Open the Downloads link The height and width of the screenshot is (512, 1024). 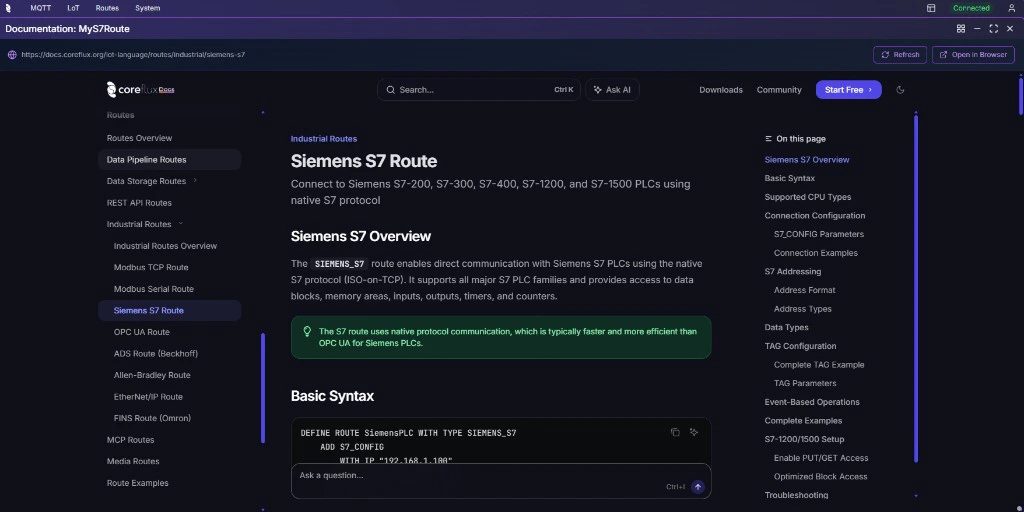coord(721,90)
